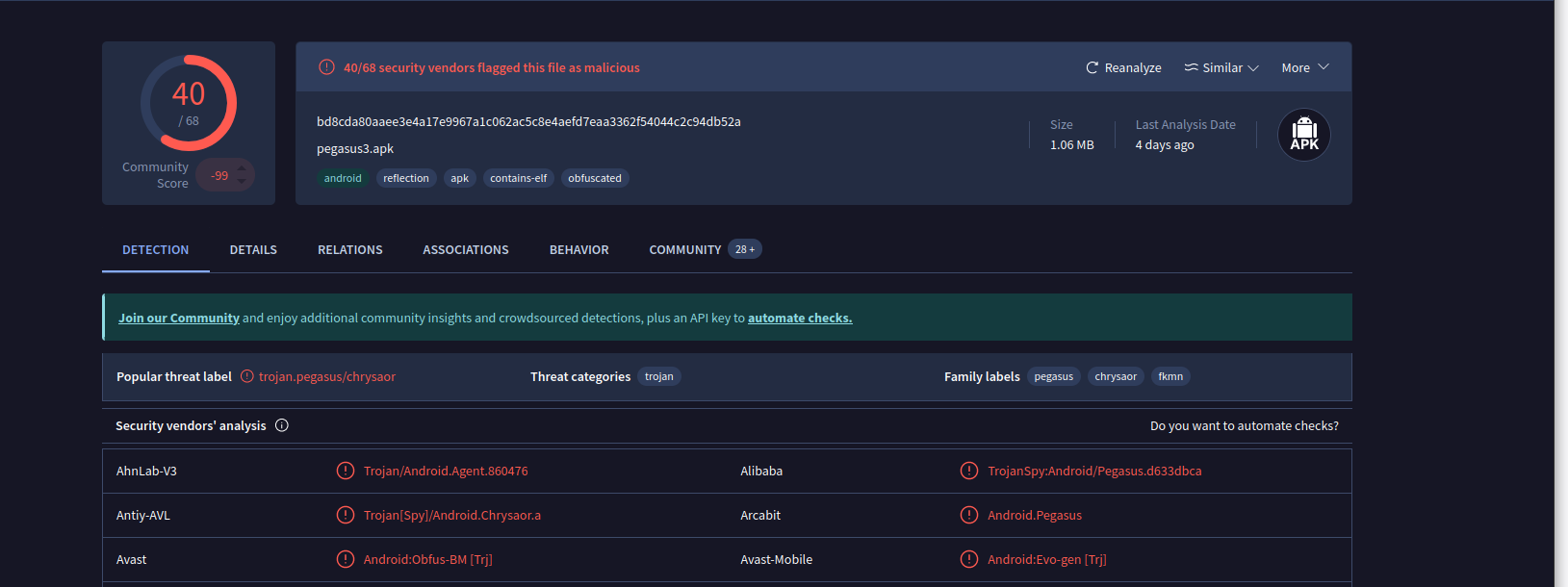The height and width of the screenshot is (587, 1568).
Task: Click the trojan threat category chip
Action: tap(659, 376)
